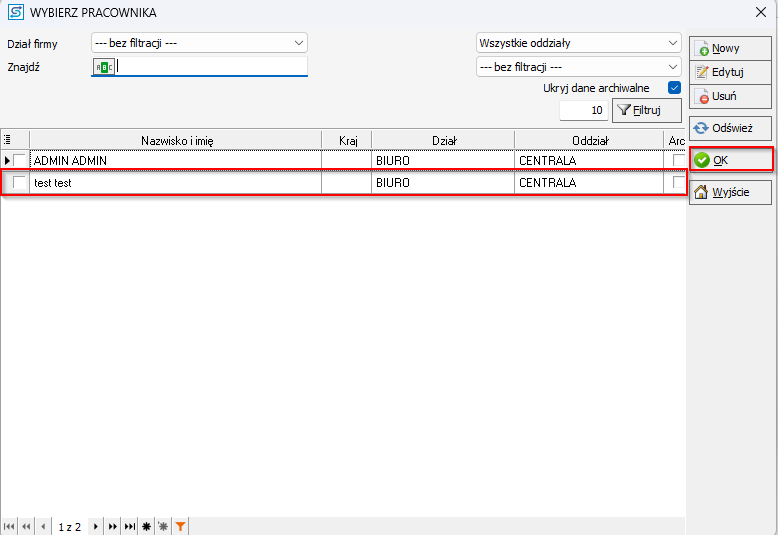778x535 pixels.
Task: Sort by Nazwisko i imię column header
Action: 175,141
